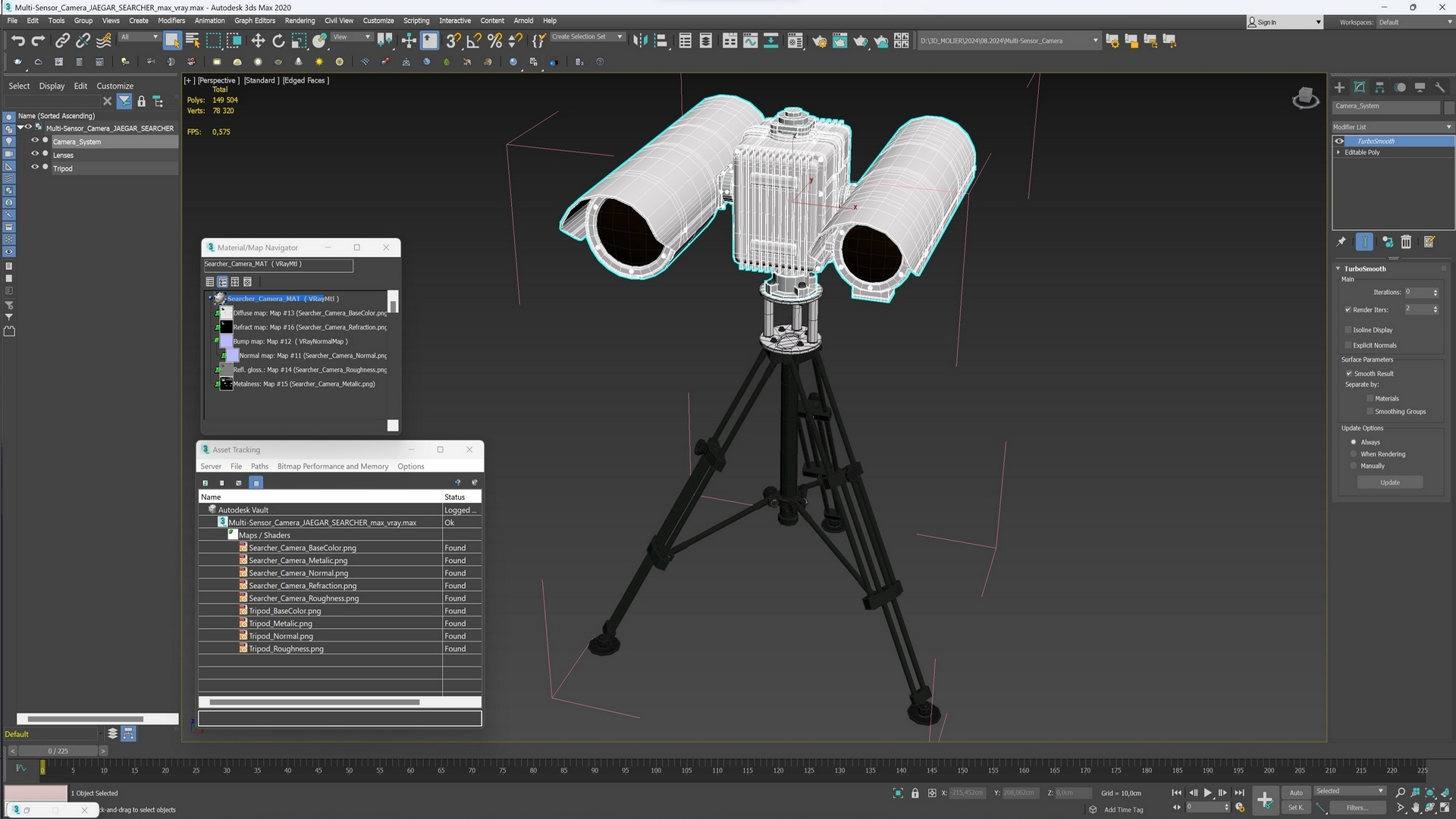This screenshot has width=1456, height=819.
Task: Choose the Select and Rotate tool
Action: point(278,41)
